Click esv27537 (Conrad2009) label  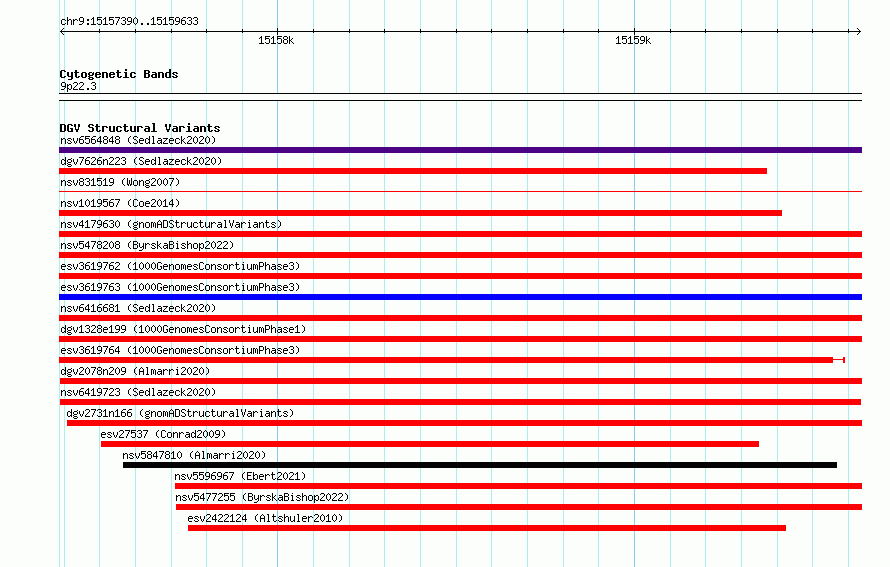(x=163, y=434)
